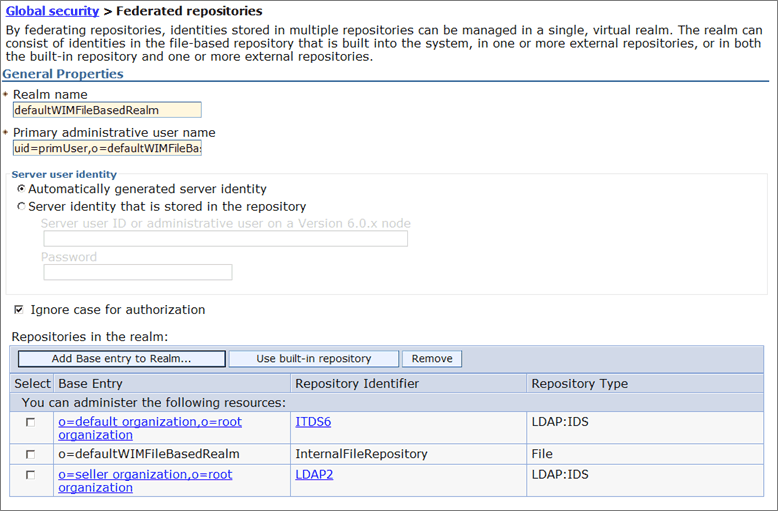The width and height of the screenshot is (778, 511).
Task: Tick the checkbox for default organization row
Action: click(x=30, y=422)
